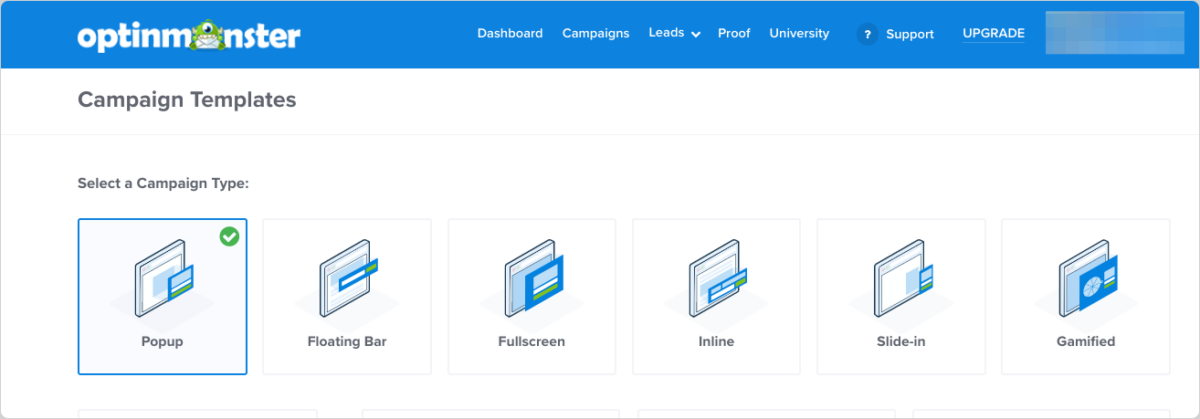Go to the Dashboard page

point(510,33)
